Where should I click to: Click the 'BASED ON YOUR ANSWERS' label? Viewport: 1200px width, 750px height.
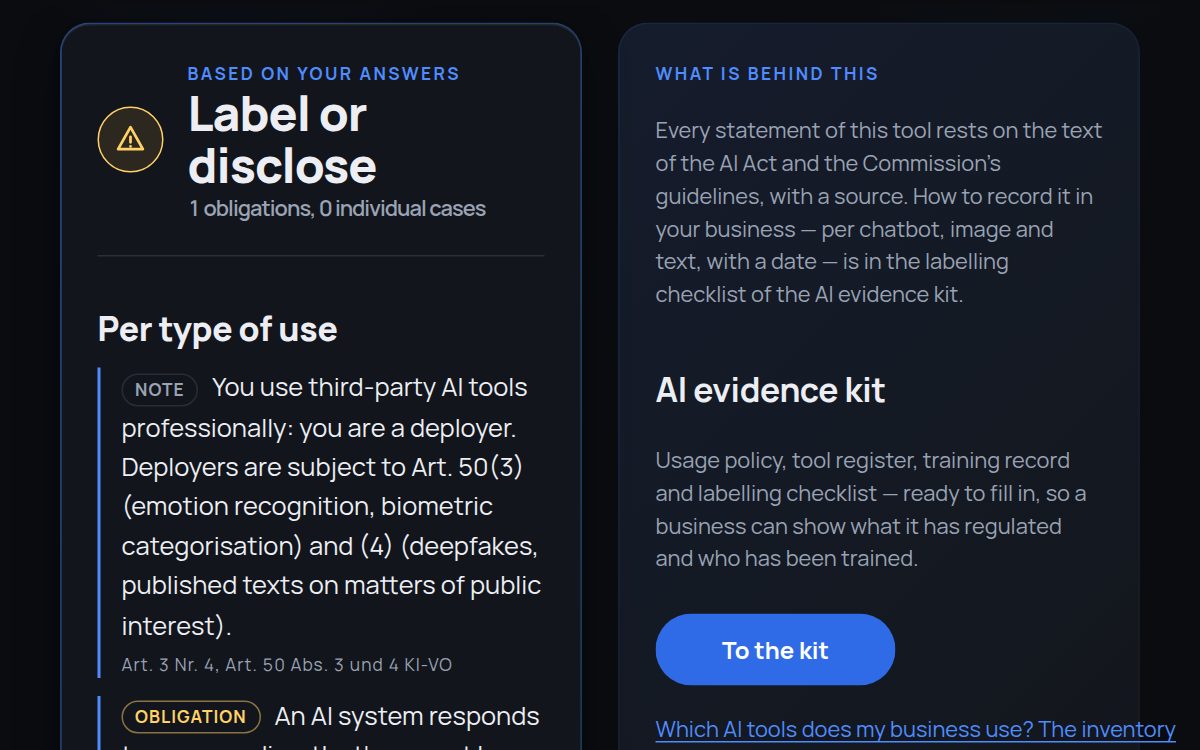324,74
